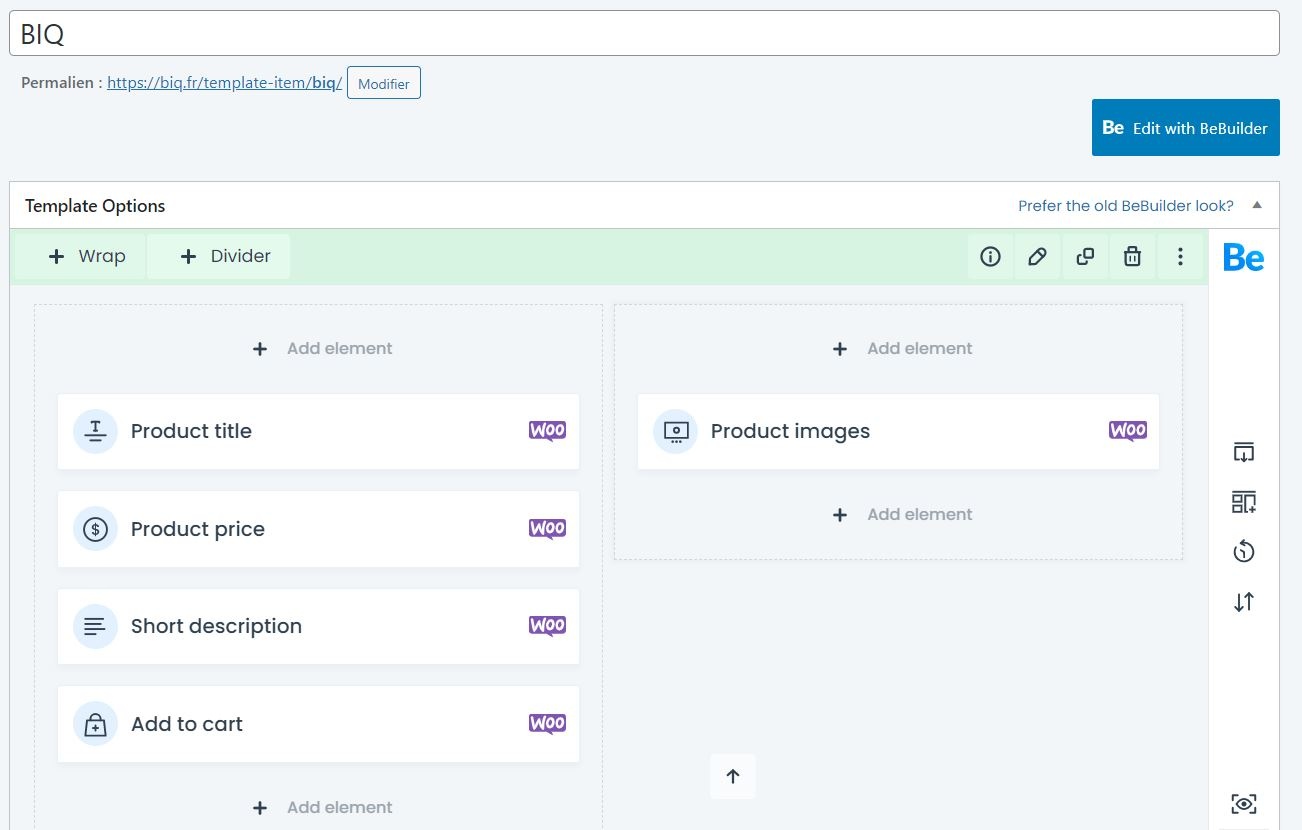This screenshot has width=1302, height=830.
Task: Open the revisions history icon
Action: (1243, 552)
